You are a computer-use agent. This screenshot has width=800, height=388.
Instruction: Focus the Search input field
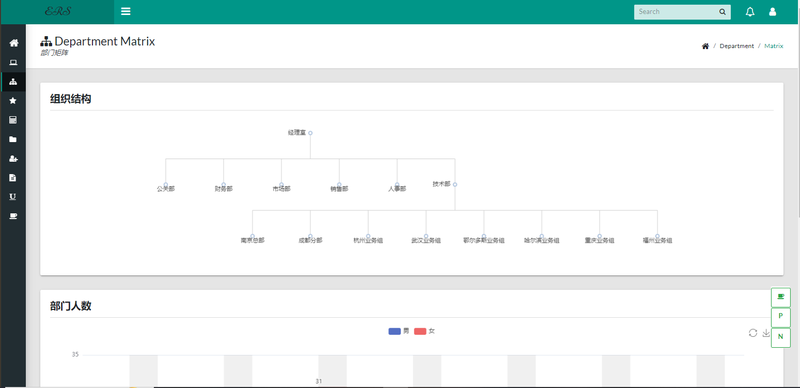pos(677,12)
